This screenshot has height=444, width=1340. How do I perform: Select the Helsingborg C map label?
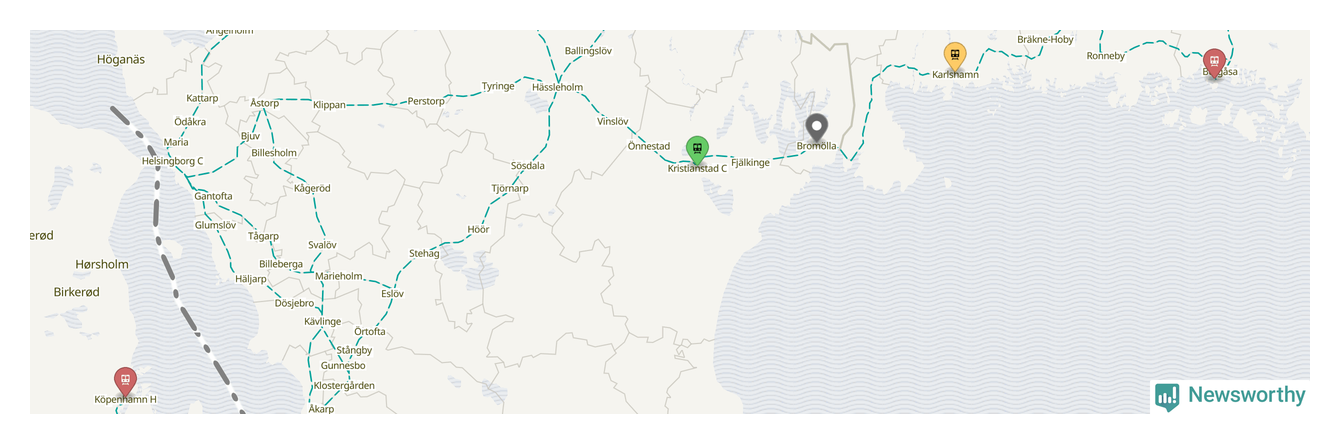(x=172, y=161)
